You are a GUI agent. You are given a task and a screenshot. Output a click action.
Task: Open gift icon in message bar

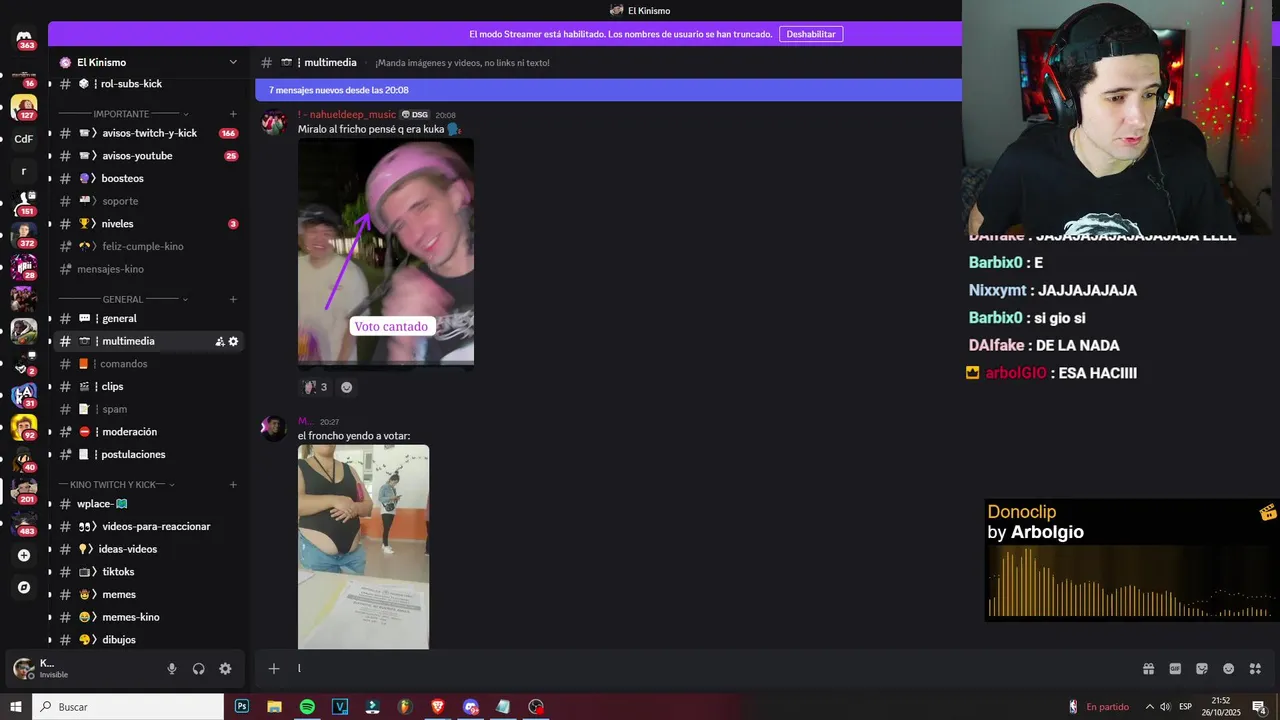click(1148, 669)
